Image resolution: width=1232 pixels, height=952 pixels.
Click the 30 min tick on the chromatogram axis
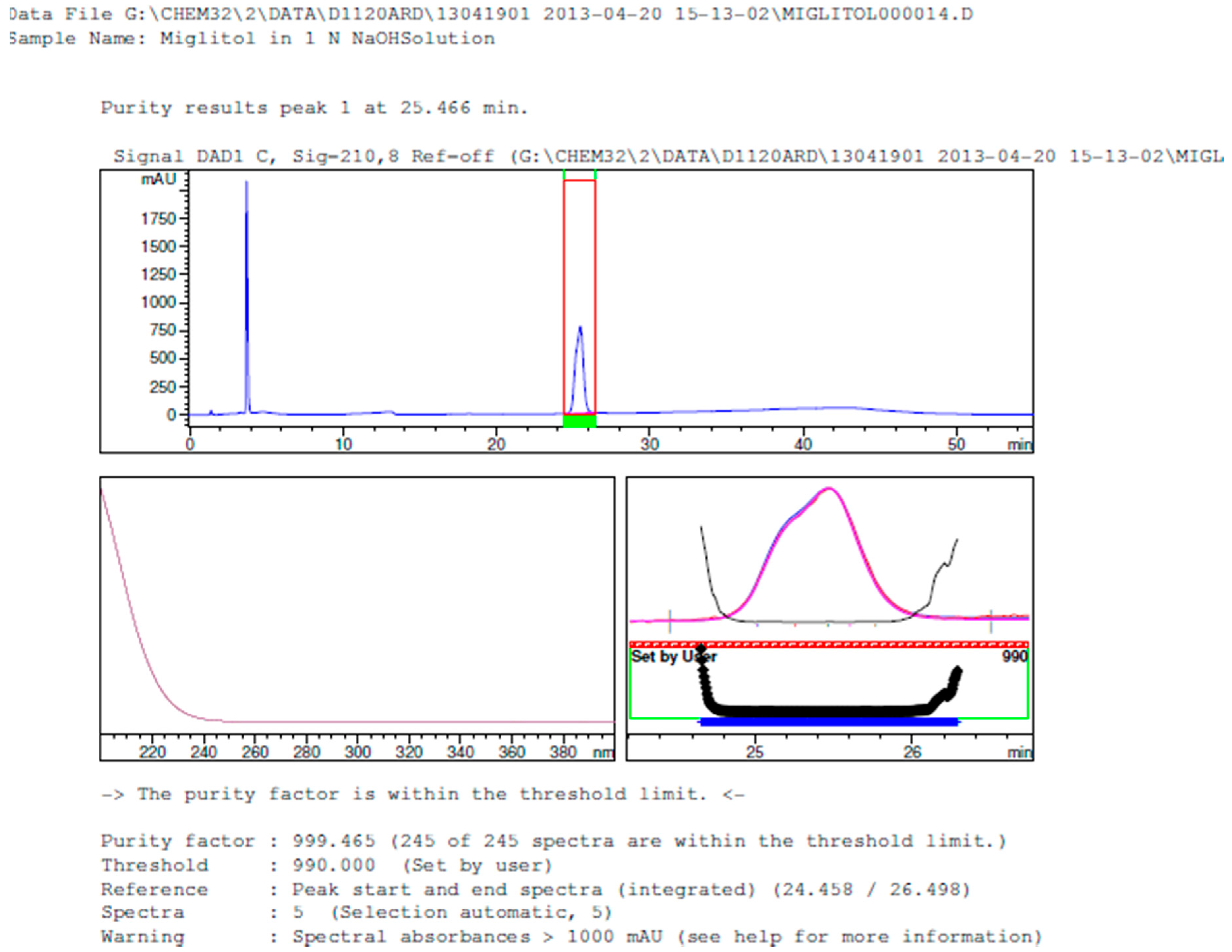(650, 444)
